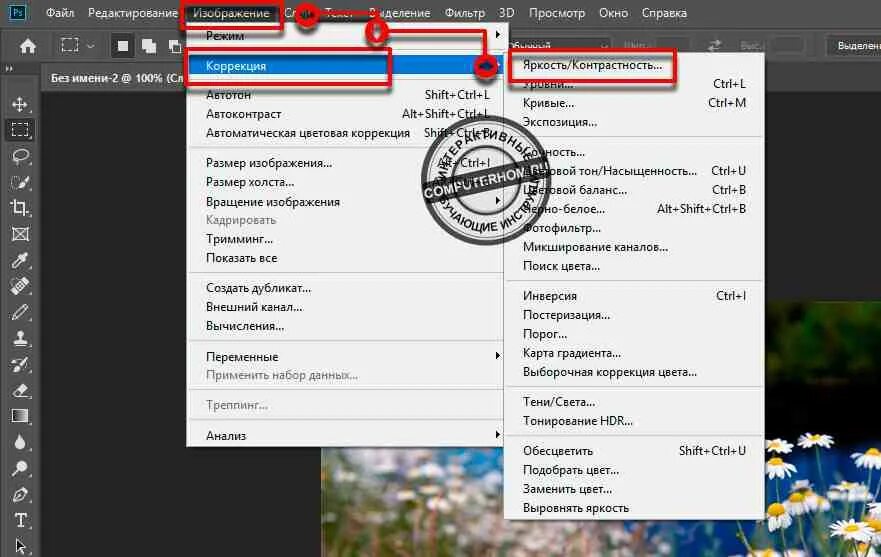This screenshot has width=881, height=557.
Task: Select the Dodge tool
Action: pos(20,468)
